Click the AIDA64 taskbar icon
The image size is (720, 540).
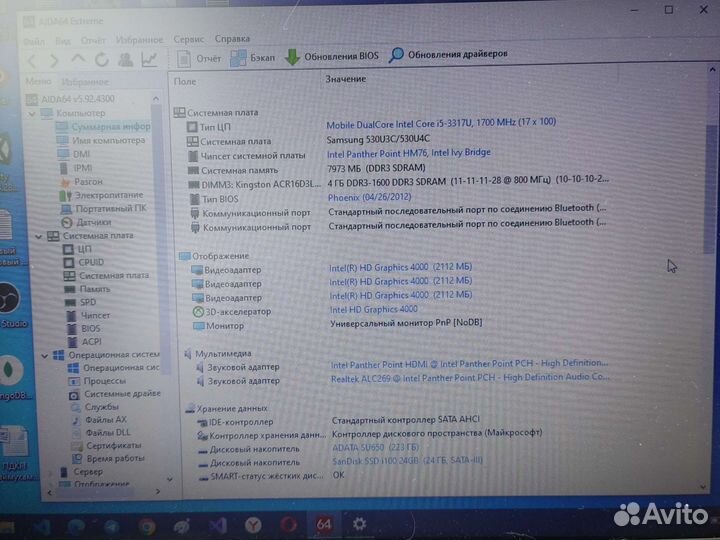click(x=324, y=524)
